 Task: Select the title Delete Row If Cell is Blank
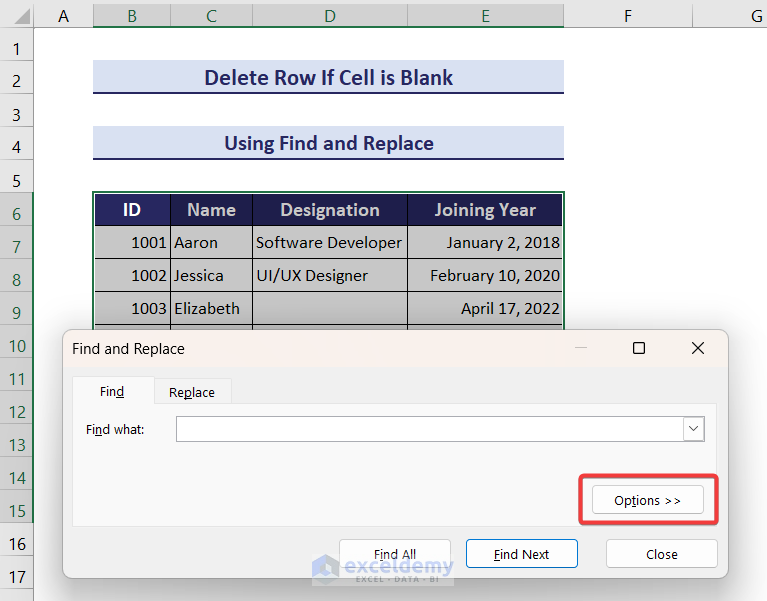[328, 77]
